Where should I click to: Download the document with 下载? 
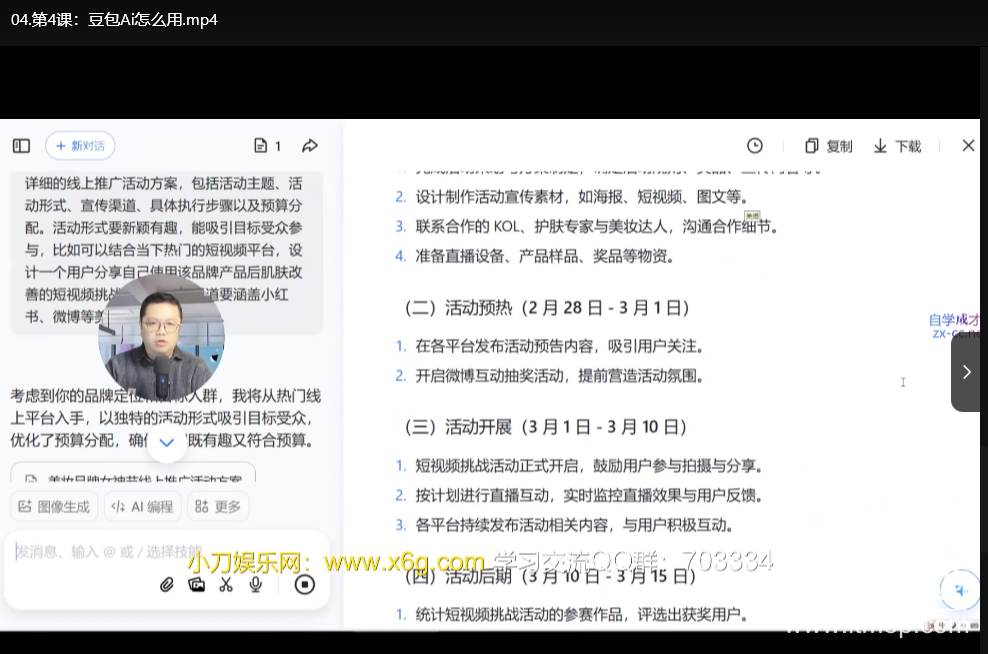pyautogui.click(x=897, y=146)
